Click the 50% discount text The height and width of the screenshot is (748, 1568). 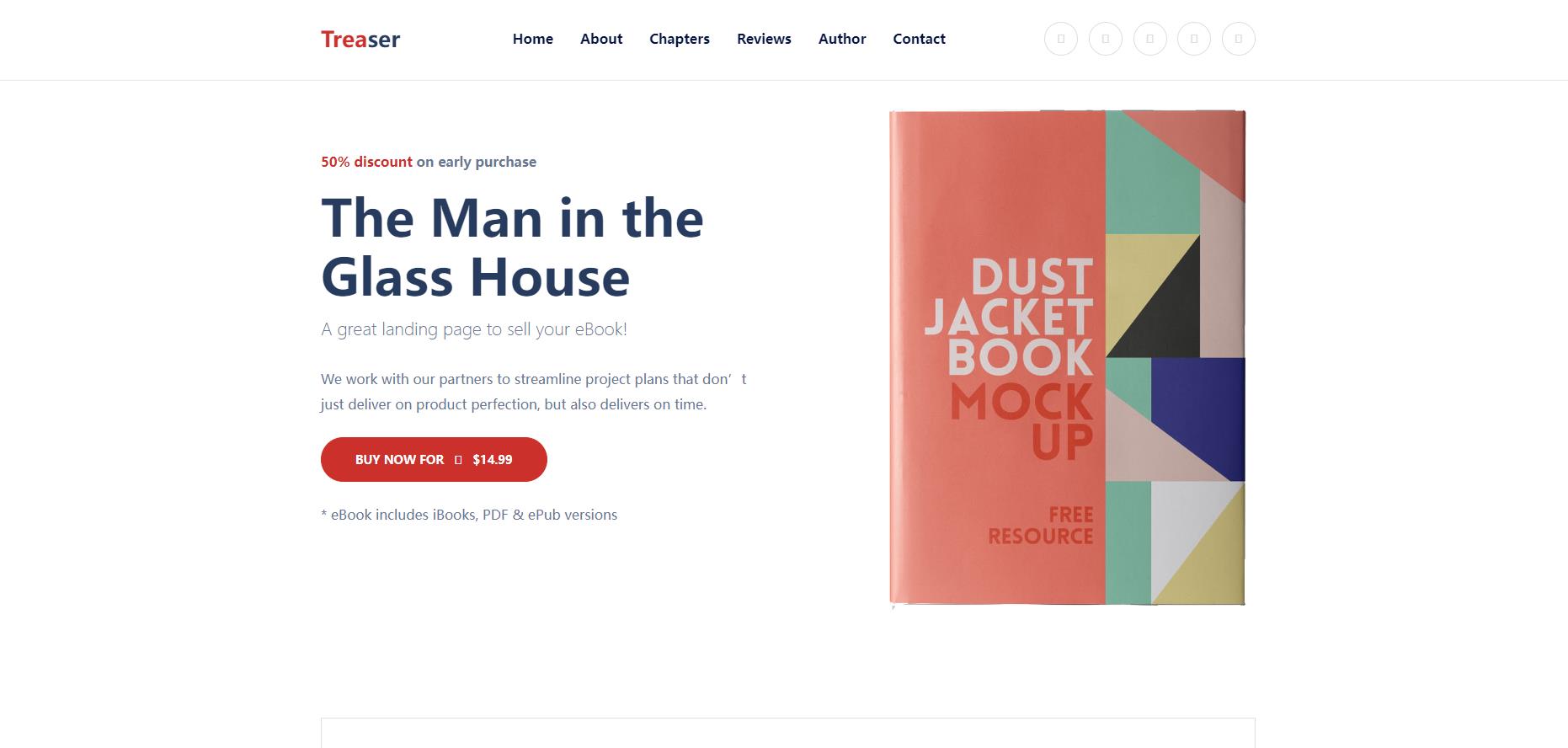pos(366,162)
